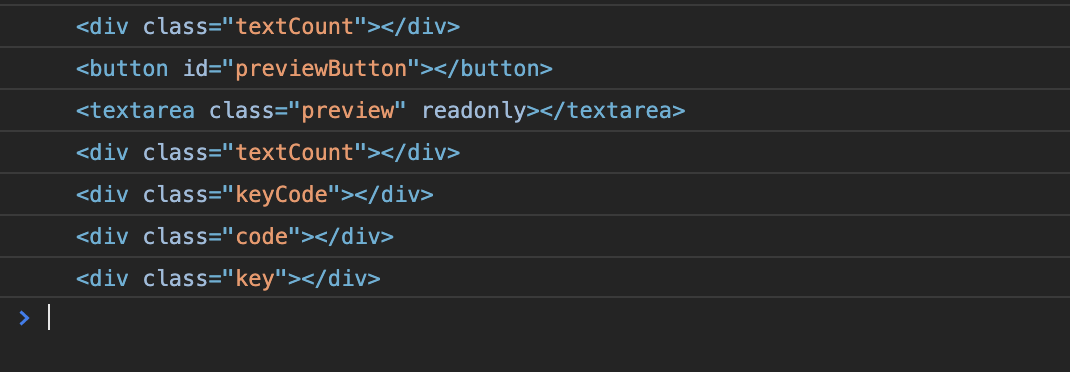Click the opening <button tag name
Screen dimensions: 1070x372
click(x=122, y=68)
